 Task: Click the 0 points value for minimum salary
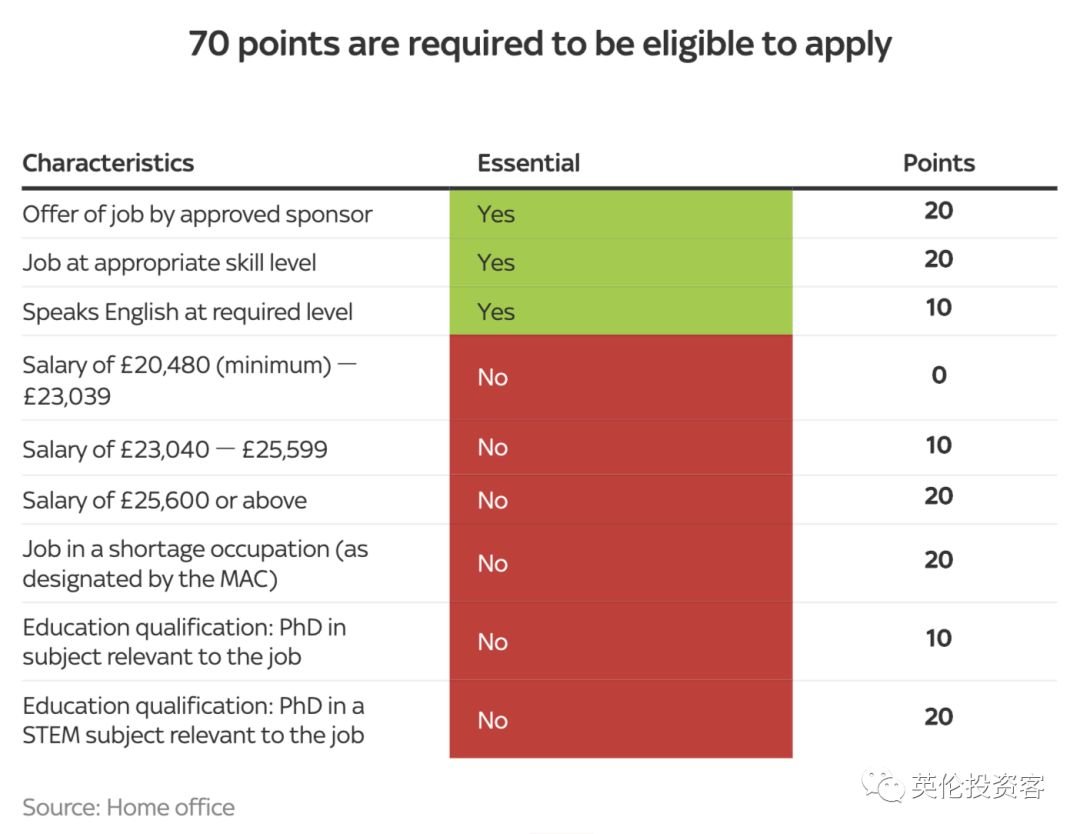point(939,375)
